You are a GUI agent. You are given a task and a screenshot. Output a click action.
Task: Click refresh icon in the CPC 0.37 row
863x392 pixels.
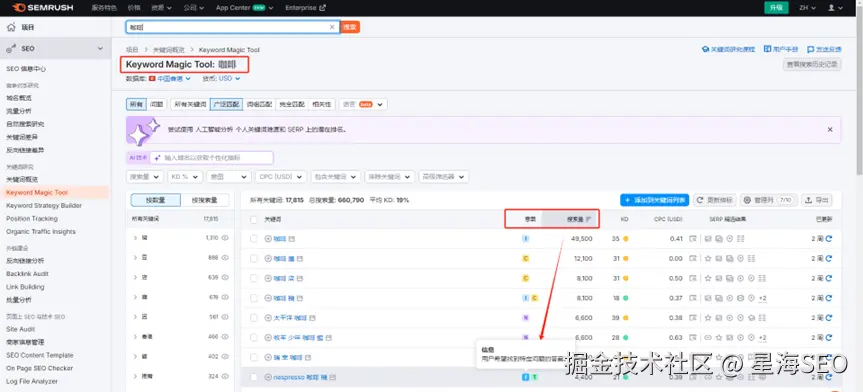(x=828, y=298)
